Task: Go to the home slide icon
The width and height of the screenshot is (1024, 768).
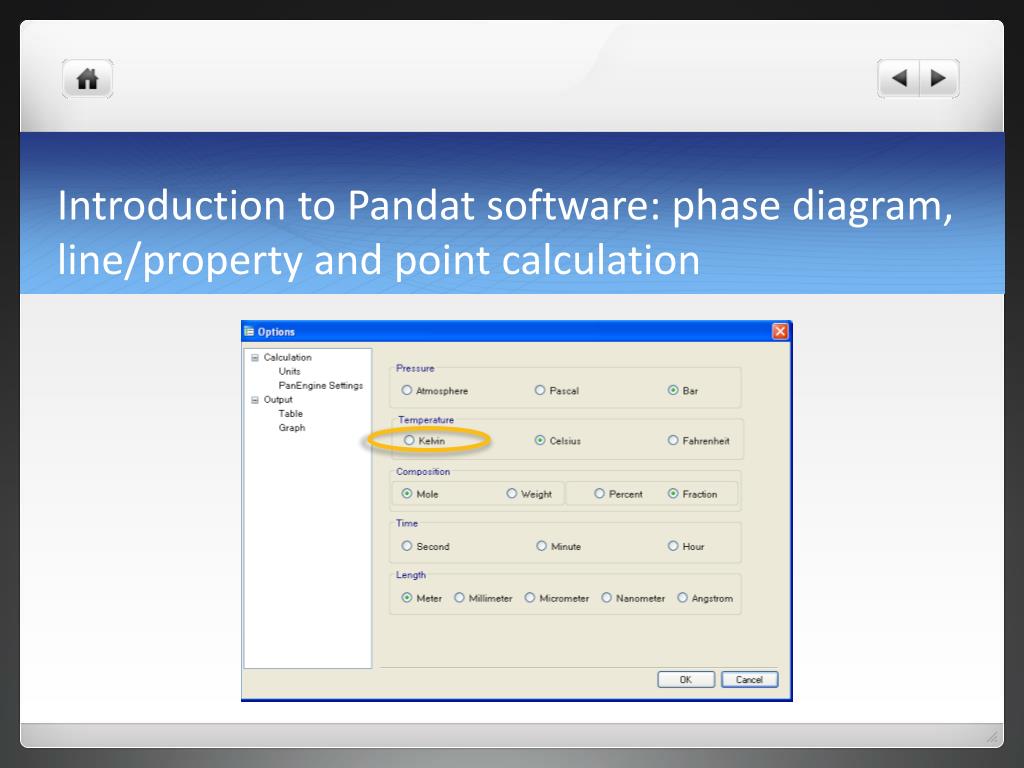Action: (88, 79)
